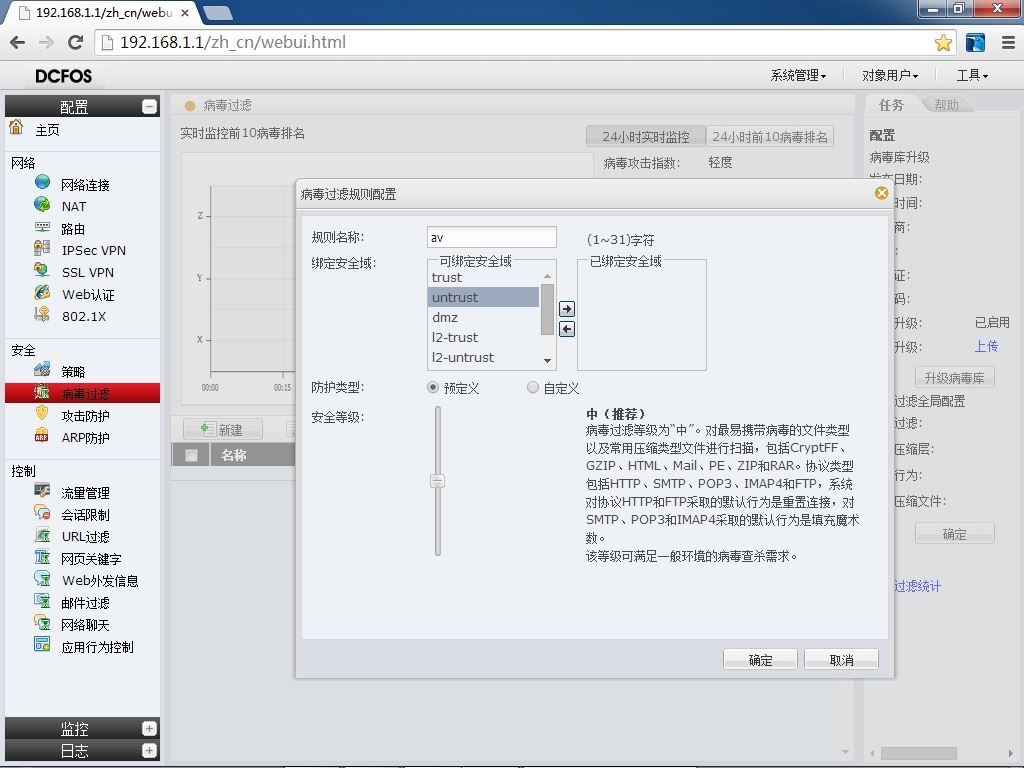
Task: Click the right panel 确定 button
Action: click(x=954, y=534)
